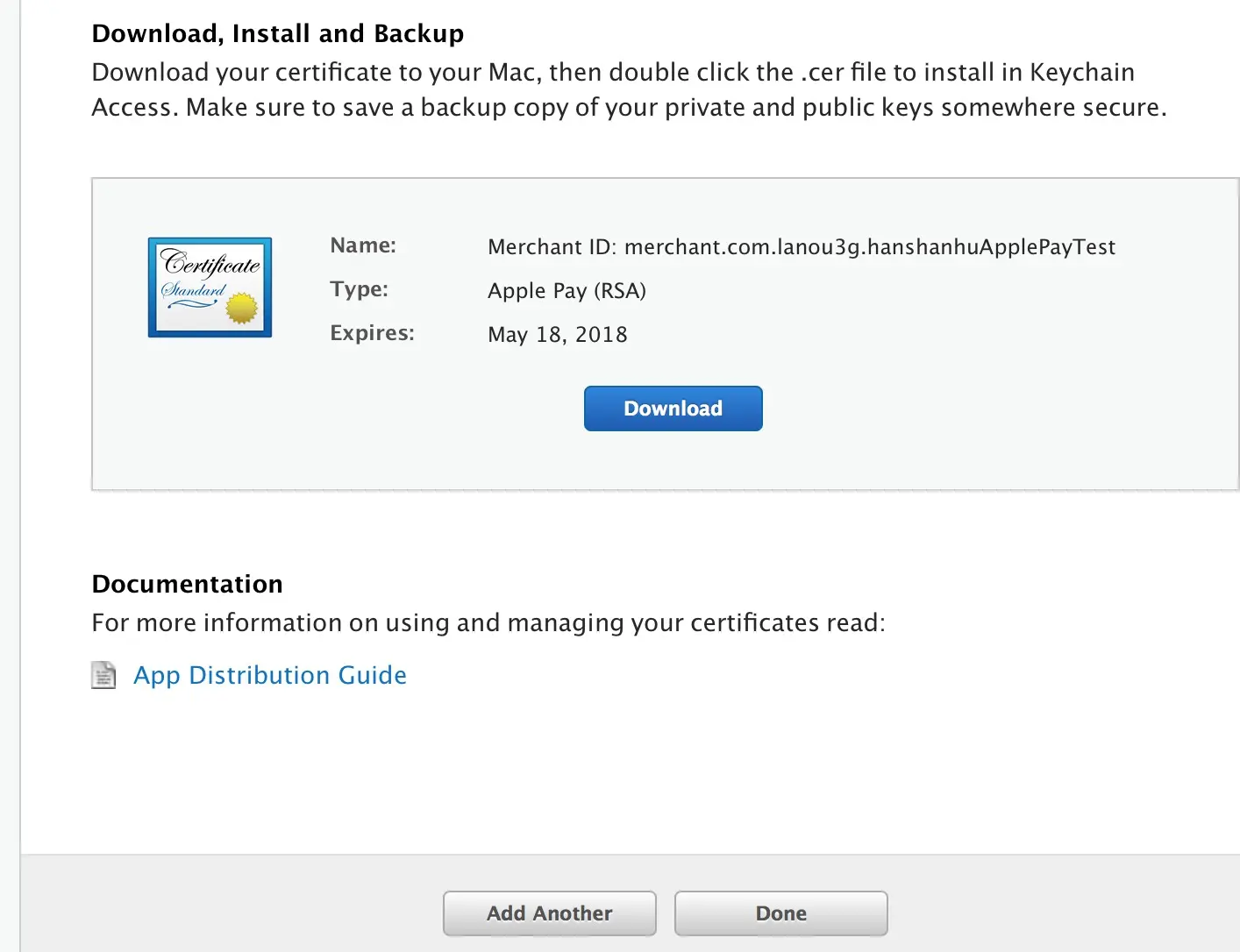Click the Certificate Standard icon
Image resolution: width=1240 pixels, height=952 pixels.
point(210,287)
